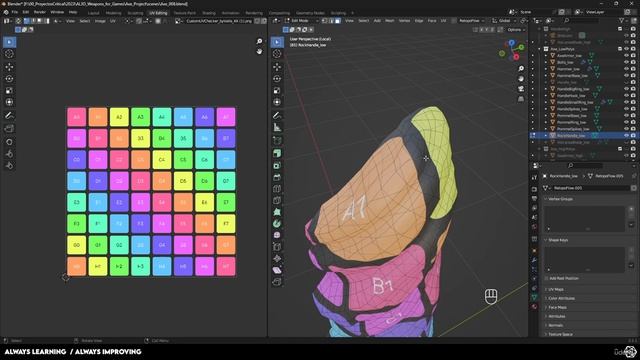Open the RetopoFlow header menu
Screen dimensions: 640x360
click(471, 21)
